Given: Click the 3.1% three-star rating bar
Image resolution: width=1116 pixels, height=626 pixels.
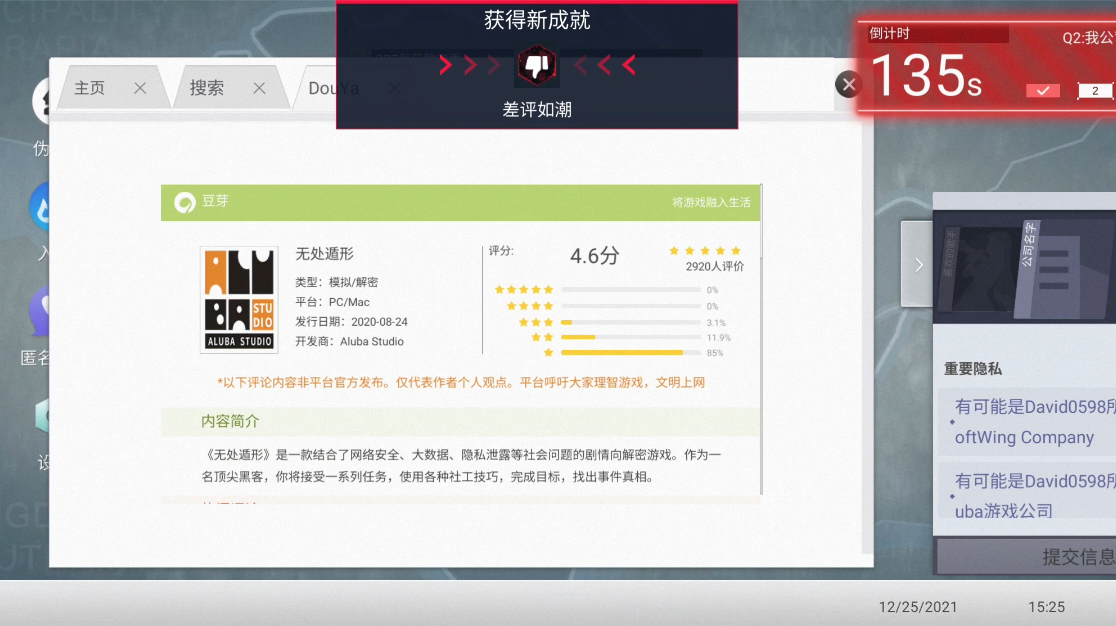Looking at the screenshot, I should [x=631, y=322].
